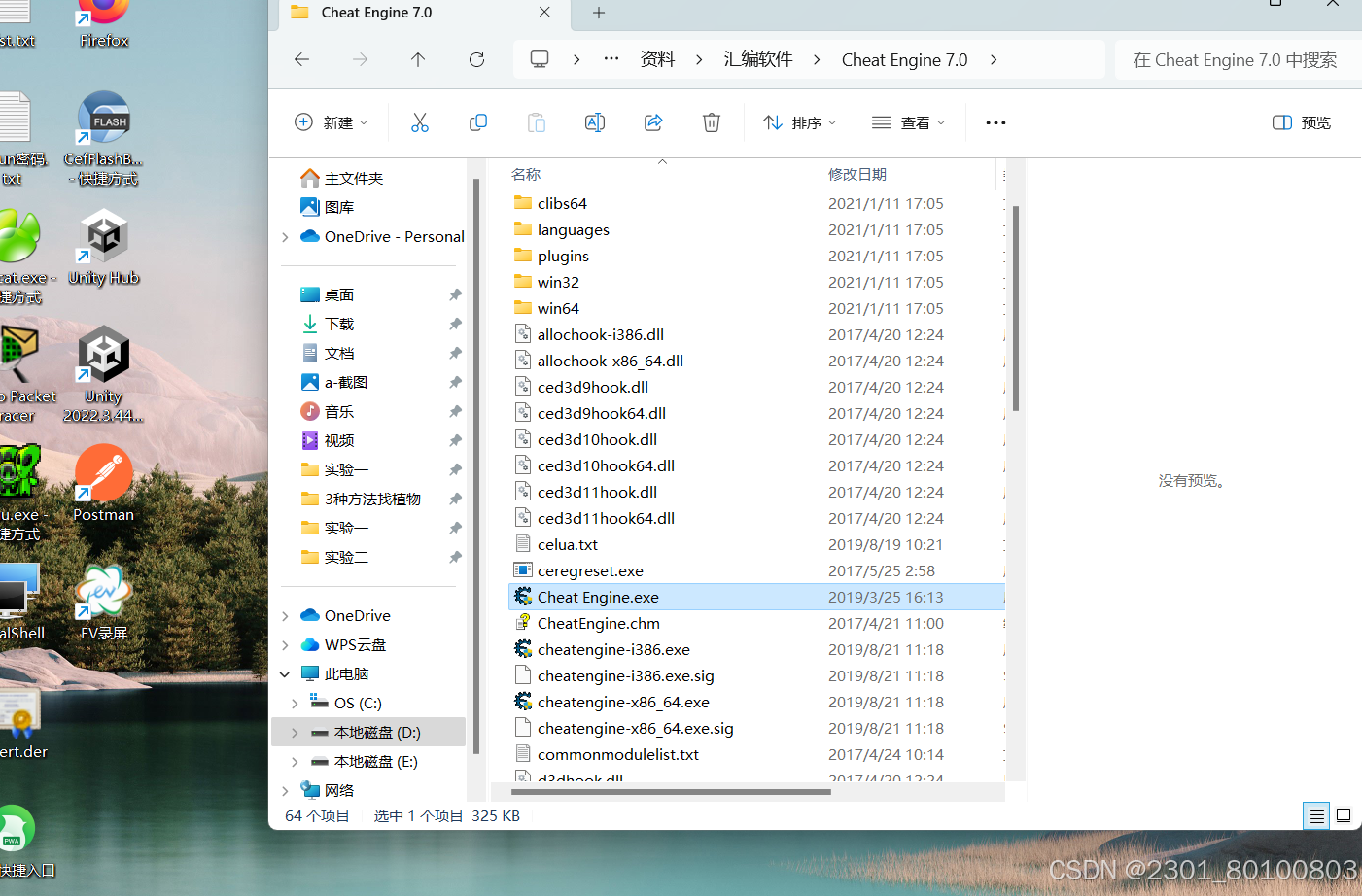The image size is (1362, 896).
Task: Refresh the current folder
Action: (476, 59)
